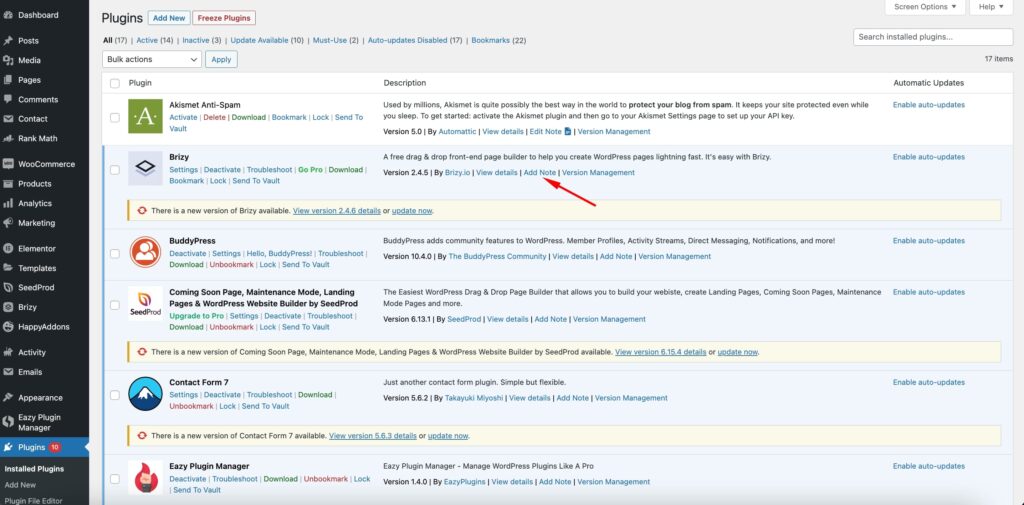
Task: Check the select-all plugins checkbox
Action: [115, 83]
